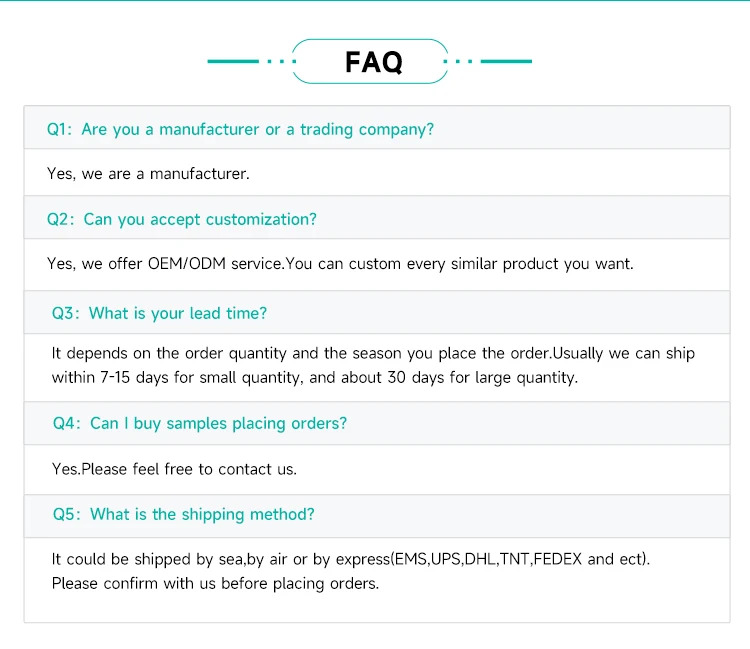Click the Q1 label
The width and height of the screenshot is (750, 649).
(60, 129)
